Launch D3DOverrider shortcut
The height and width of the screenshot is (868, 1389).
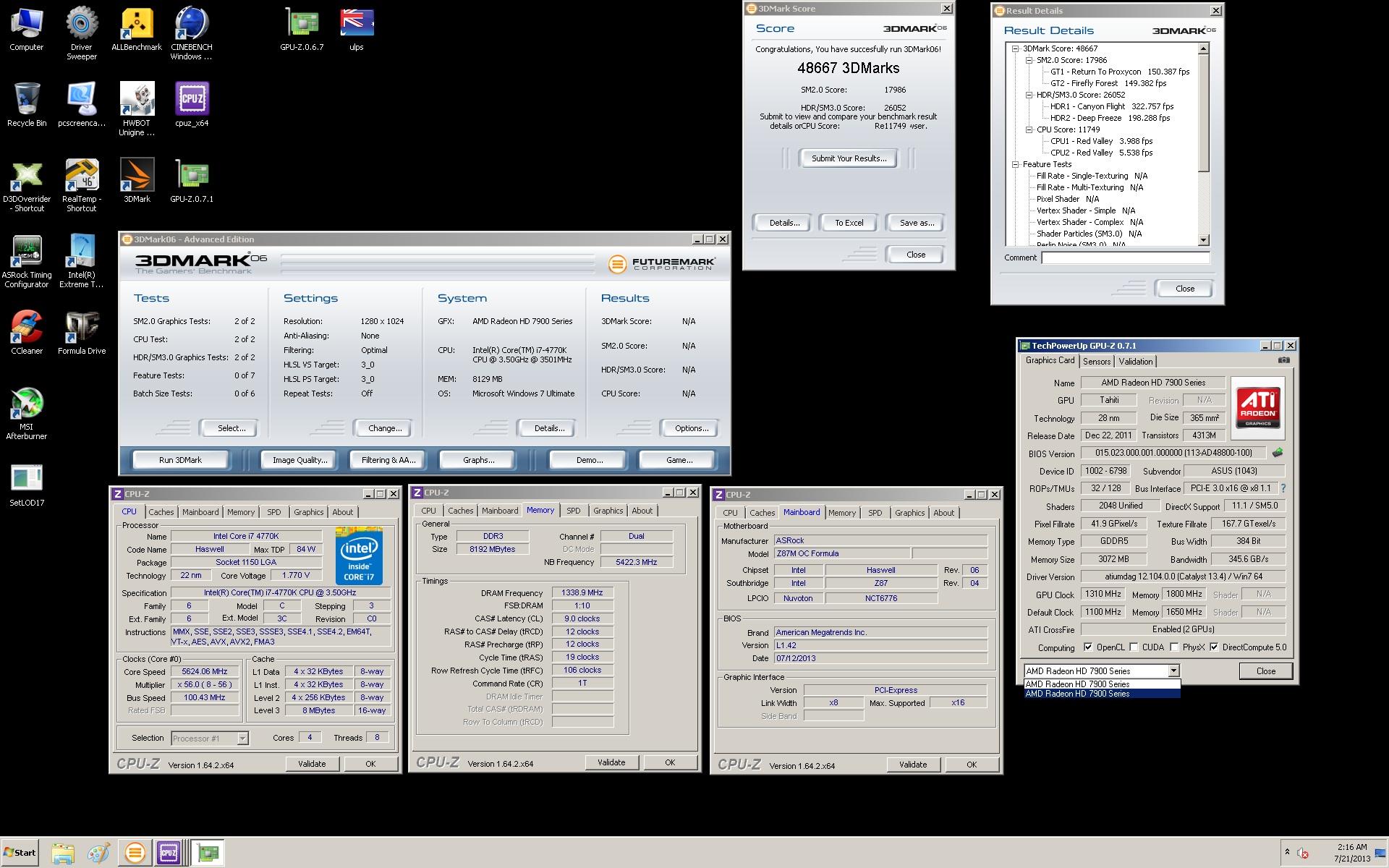coord(27,185)
